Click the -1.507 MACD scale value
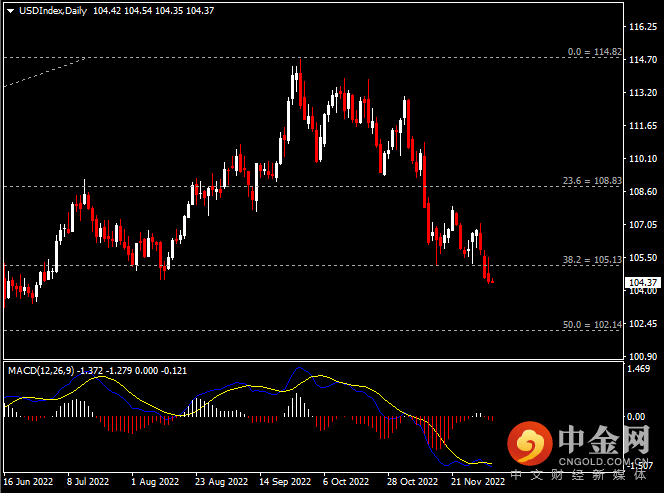The image size is (664, 493). [639, 465]
